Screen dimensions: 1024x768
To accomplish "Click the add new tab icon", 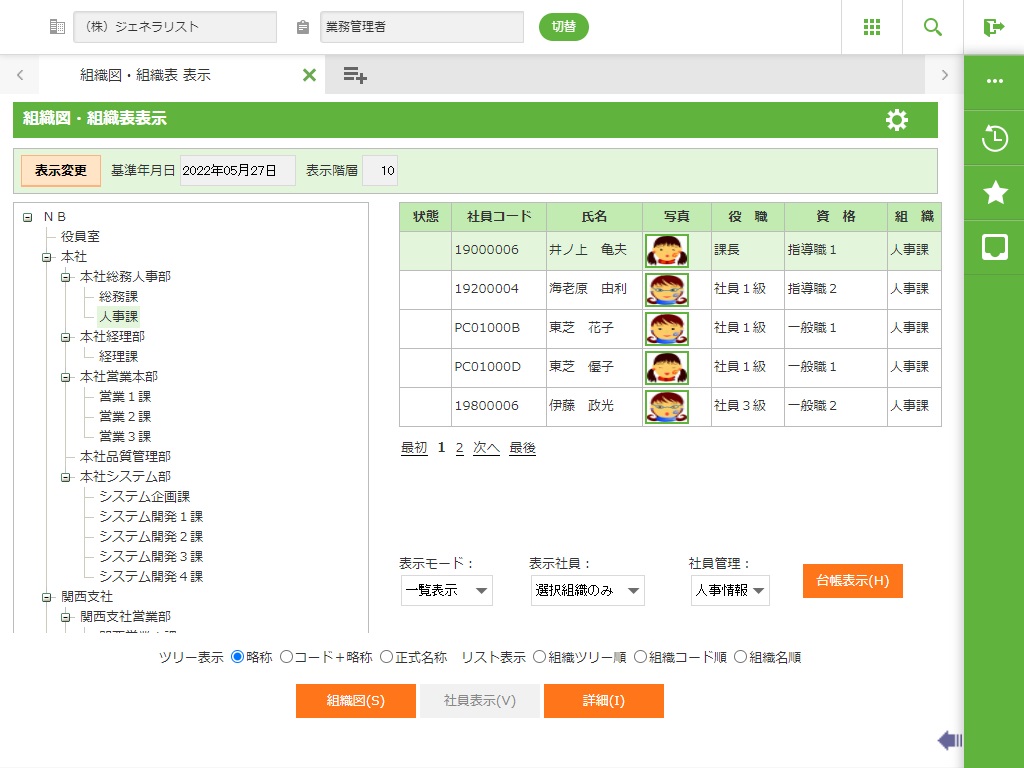I will click(355, 75).
